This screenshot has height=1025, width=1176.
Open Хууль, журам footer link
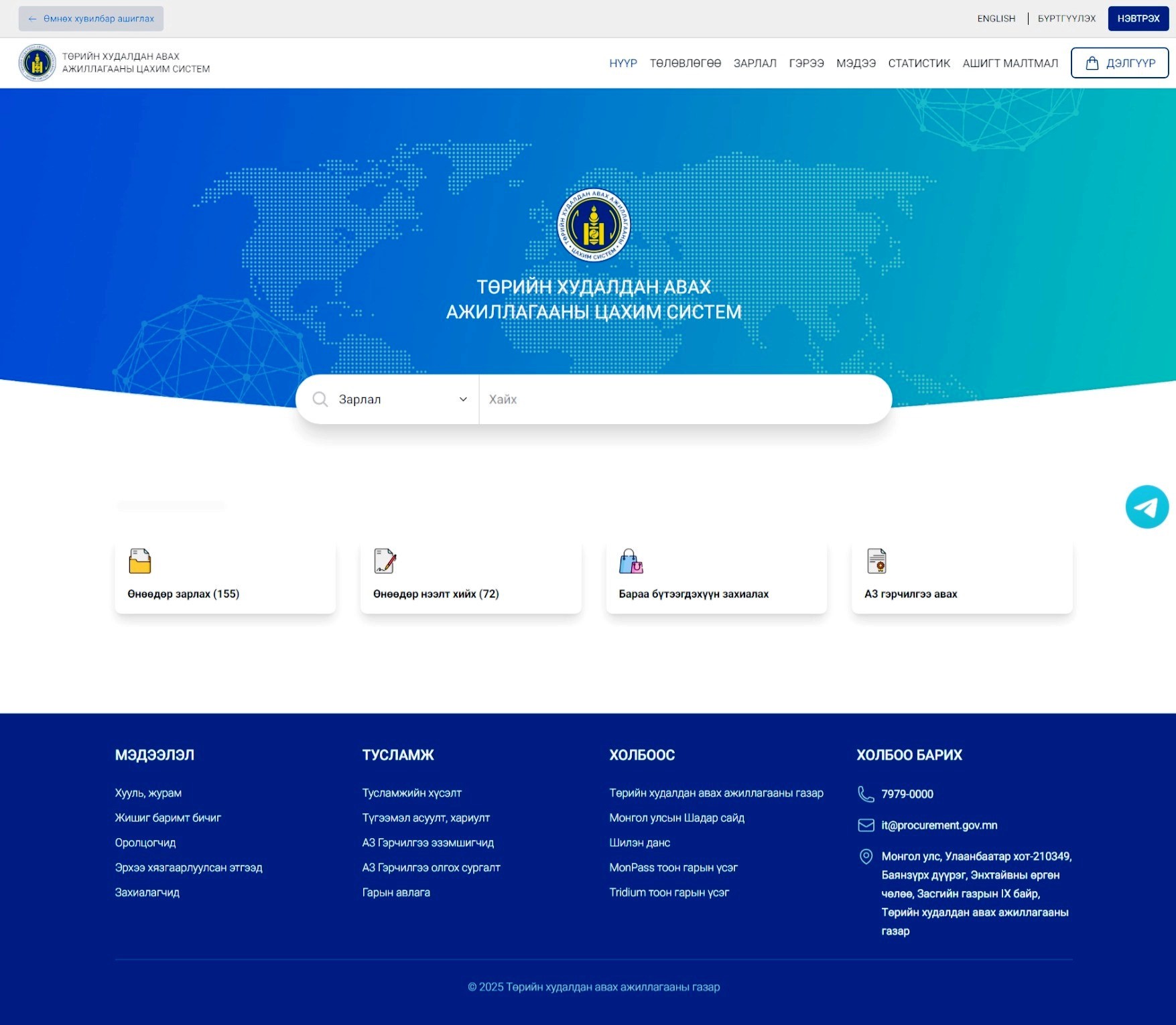(148, 793)
